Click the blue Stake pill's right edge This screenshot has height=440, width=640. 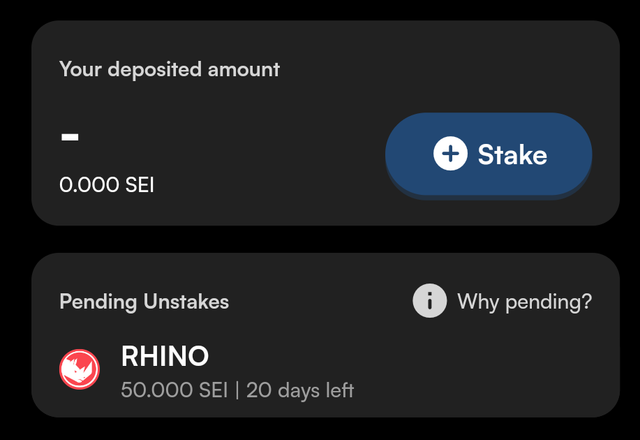tap(585, 154)
